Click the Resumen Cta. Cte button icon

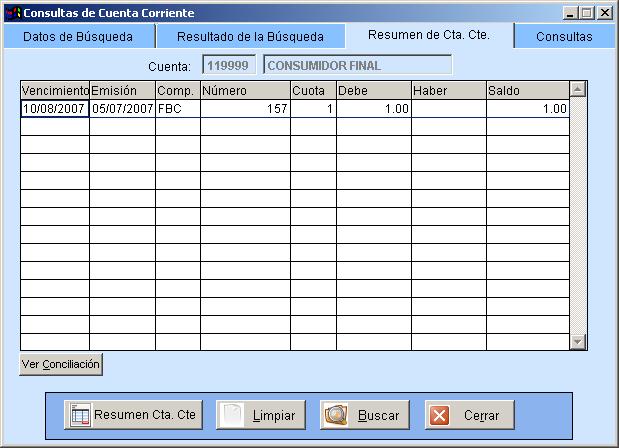click(80, 415)
